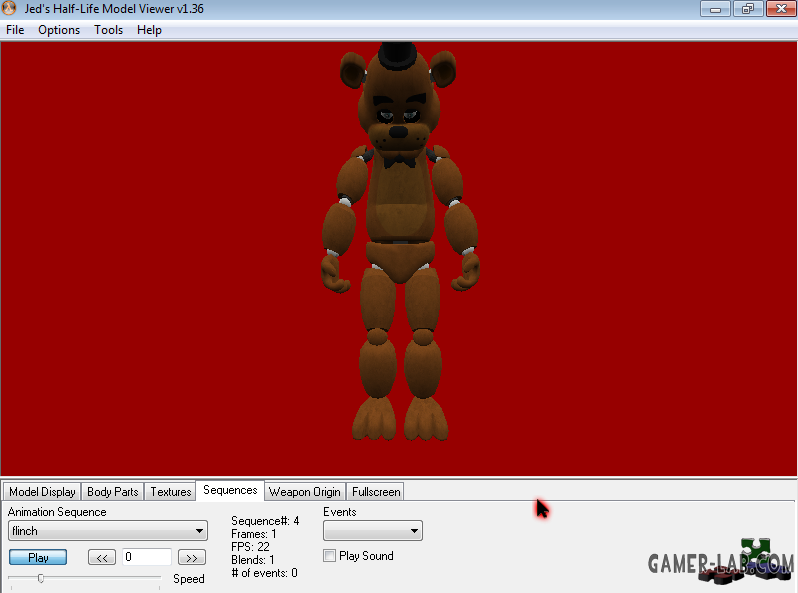Open the File menu
Screen dimensions: 798x593
(x=15, y=30)
